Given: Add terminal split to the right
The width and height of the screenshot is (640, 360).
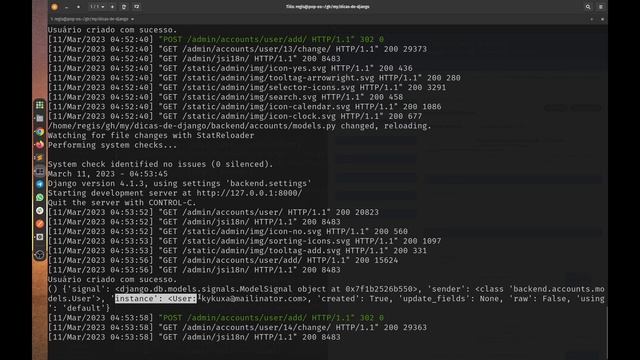Looking at the screenshot, I should (x=124, y=7).
